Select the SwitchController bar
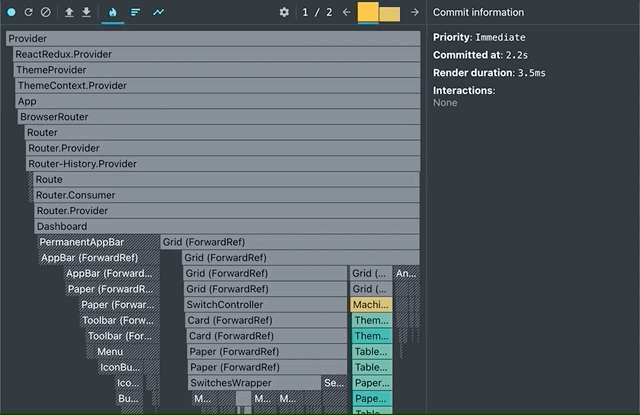The width and height of the screenshot is (640, 415). point(266,304)
